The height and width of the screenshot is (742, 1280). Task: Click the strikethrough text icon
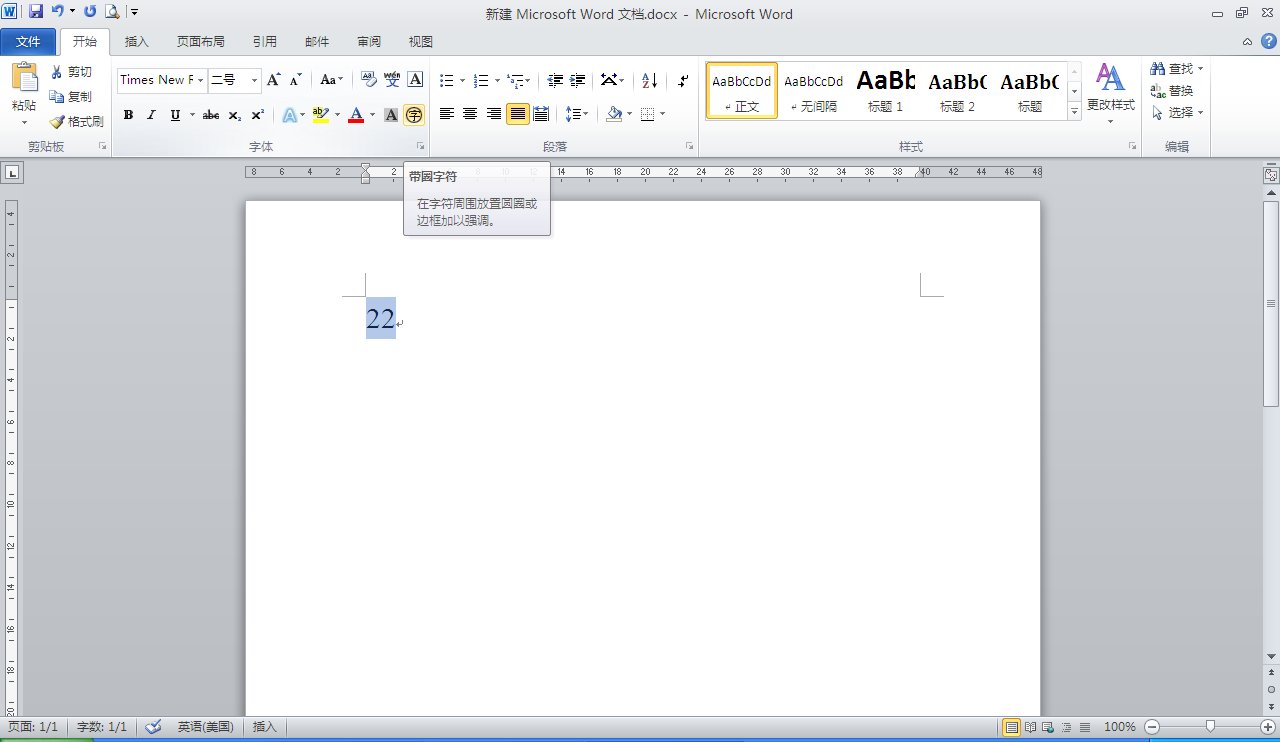pyautogui.click(x=210, y=115)
